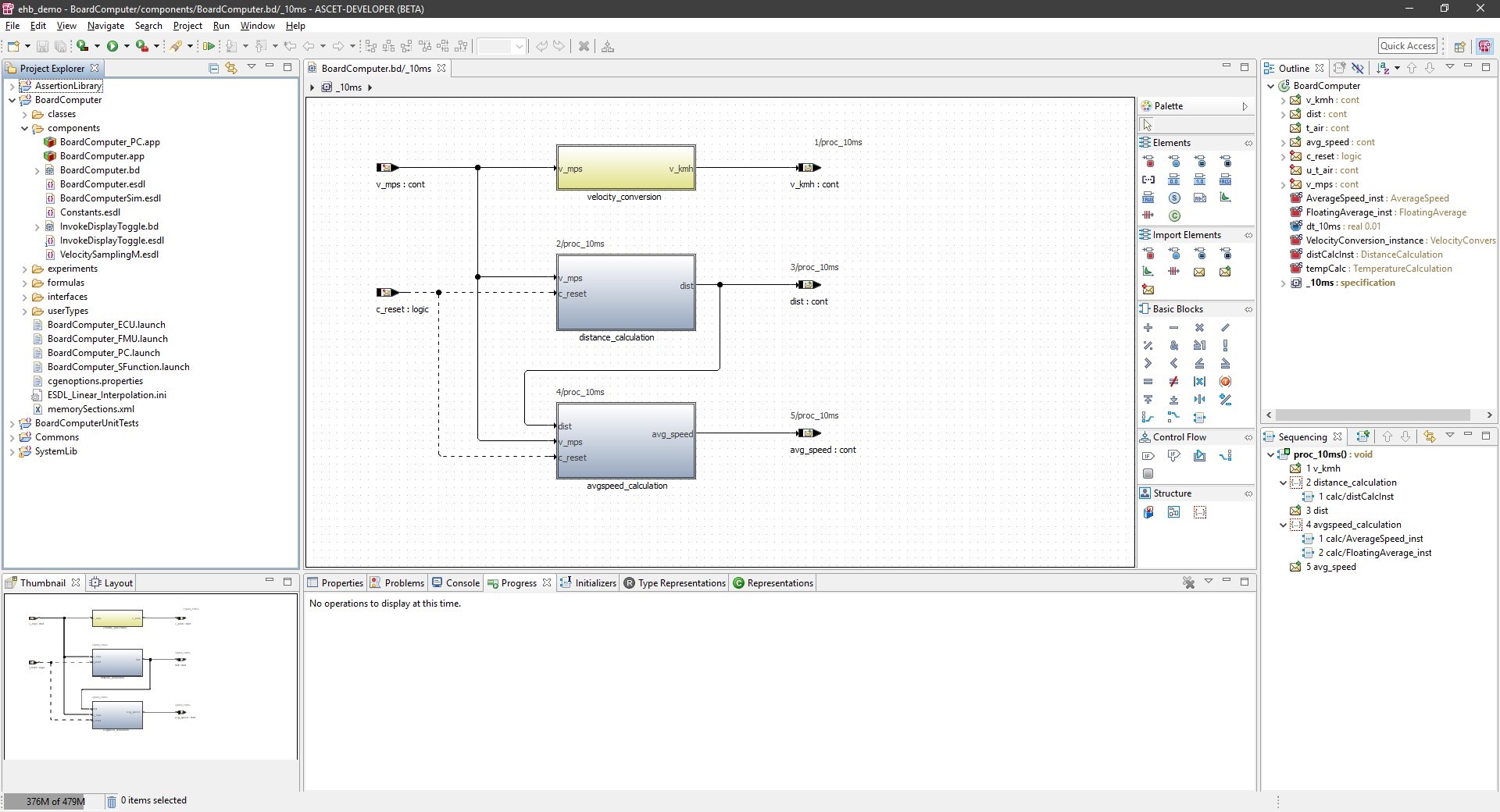Open BoardComputer.esdl in the project tree
1500x812 pixels.
tap(102, 184)
